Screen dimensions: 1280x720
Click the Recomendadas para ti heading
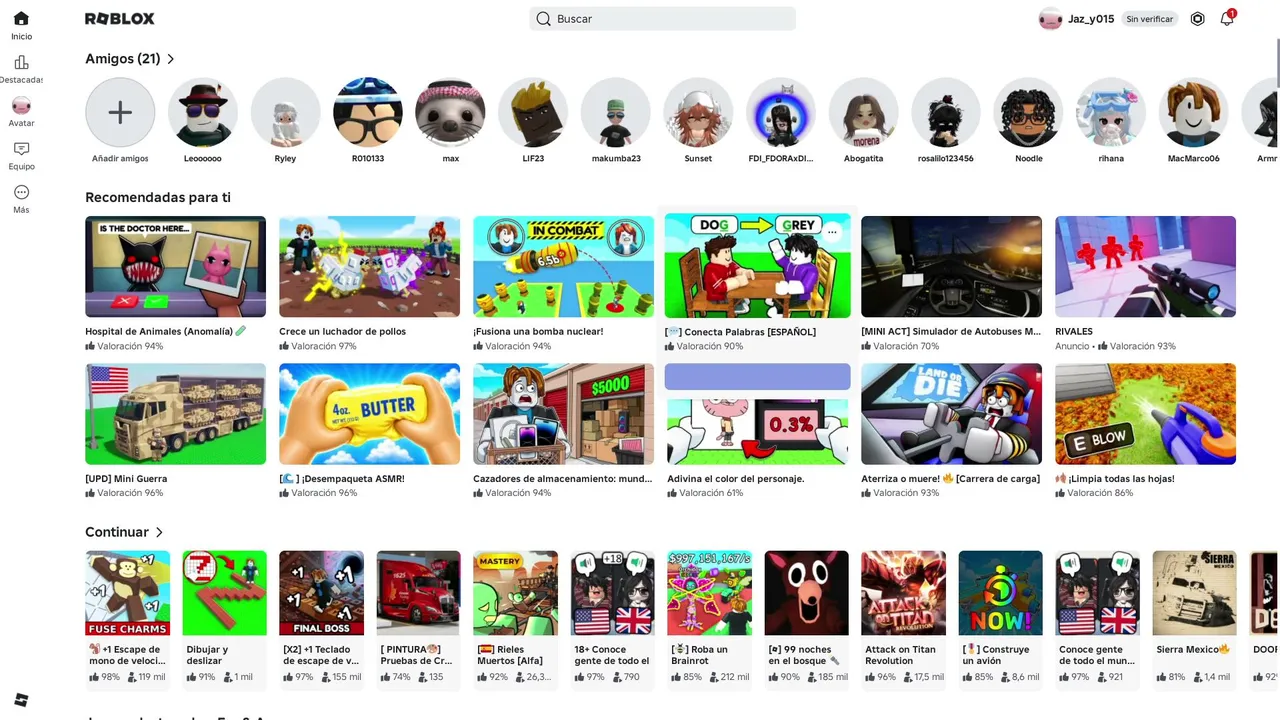tap(158, 198)
